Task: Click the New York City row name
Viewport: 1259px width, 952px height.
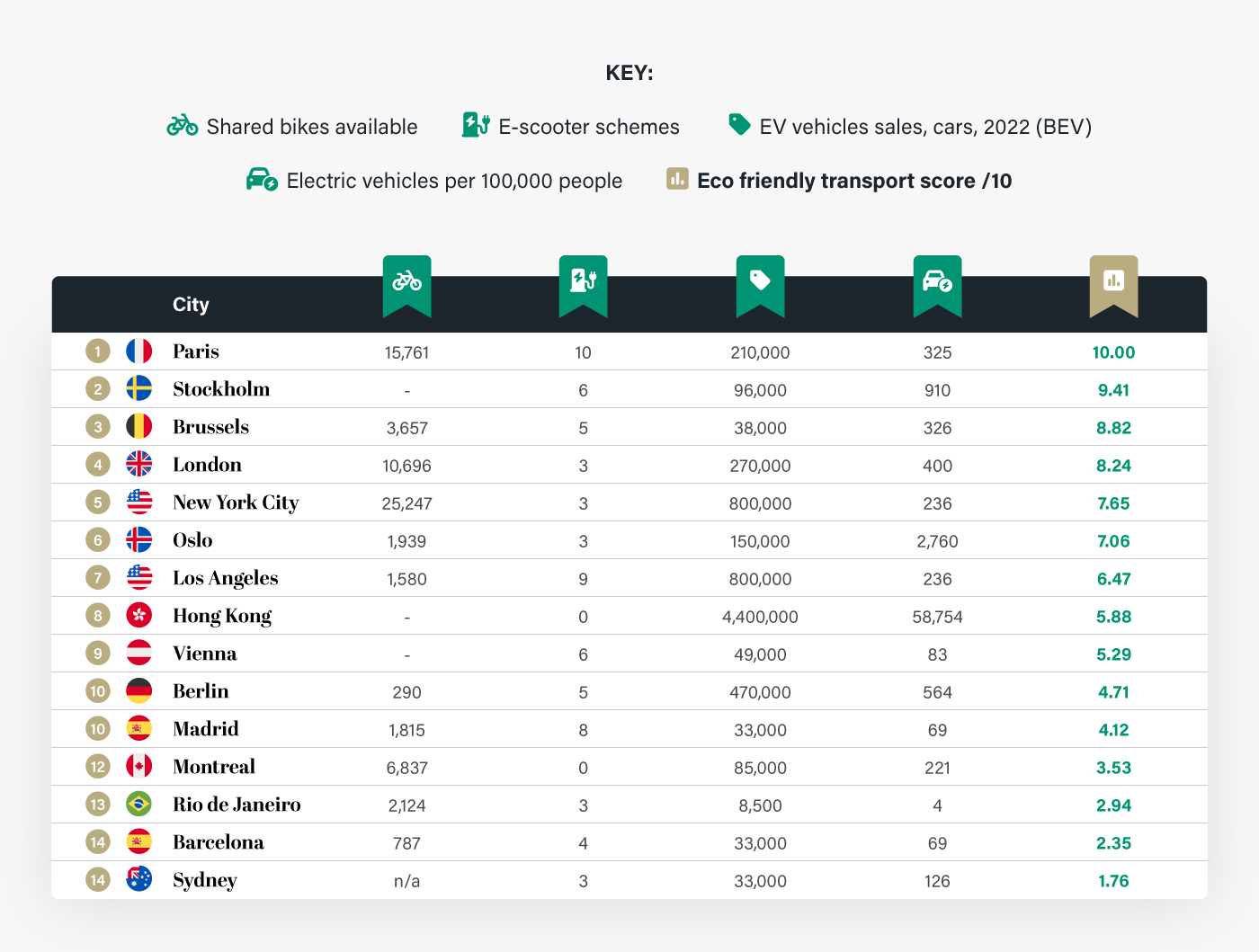Action: [x=236, y=503]
